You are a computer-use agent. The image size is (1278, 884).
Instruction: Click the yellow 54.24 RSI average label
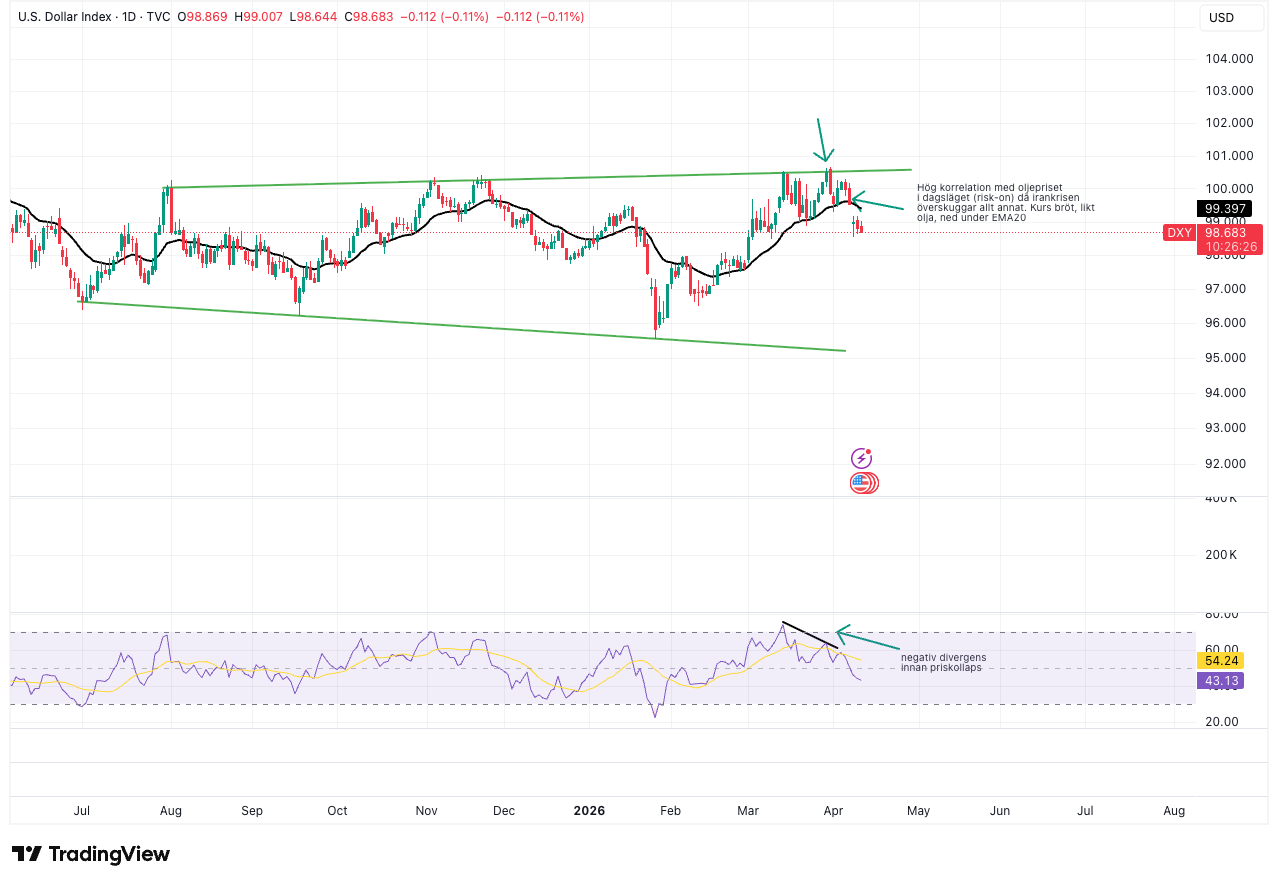tap(1221, 661)
